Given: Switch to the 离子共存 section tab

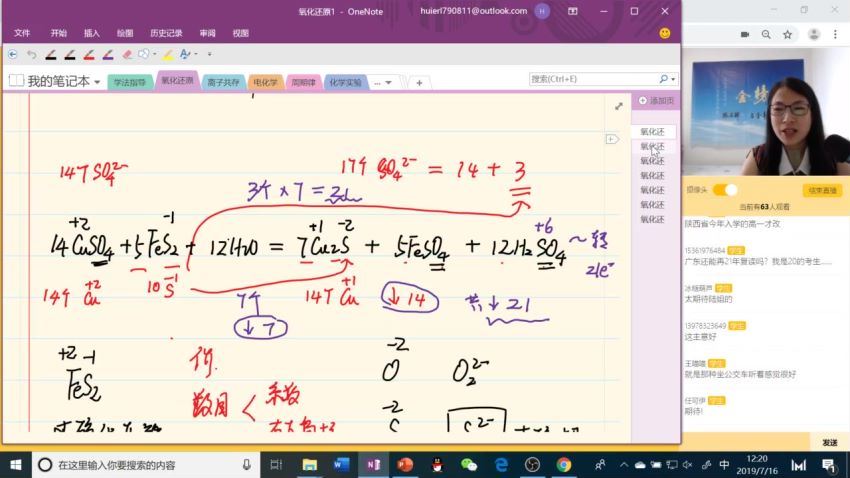Looking at the screenshot, I should [x=223, y=82].
